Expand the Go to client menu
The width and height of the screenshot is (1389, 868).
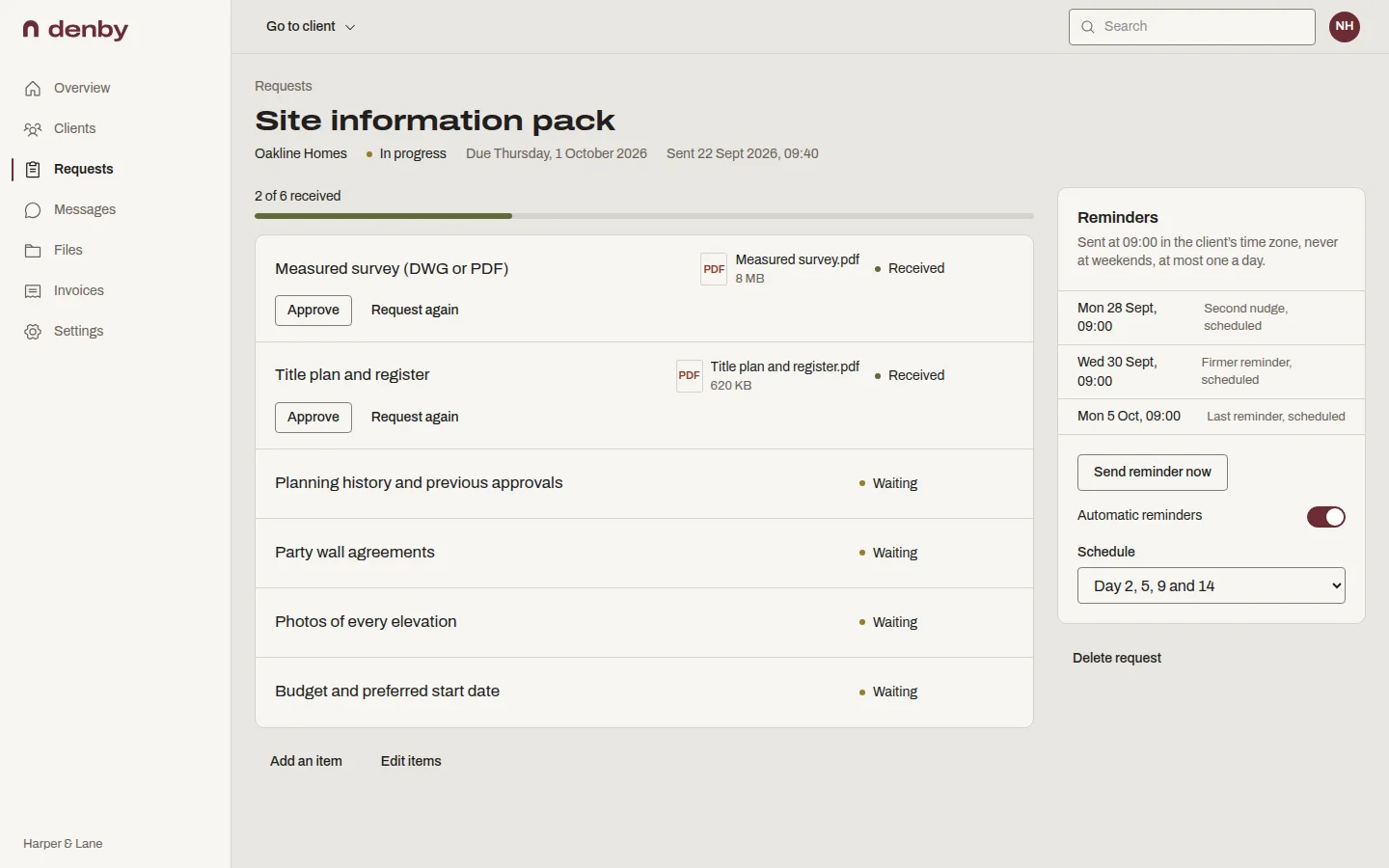(x=311, y=27)
